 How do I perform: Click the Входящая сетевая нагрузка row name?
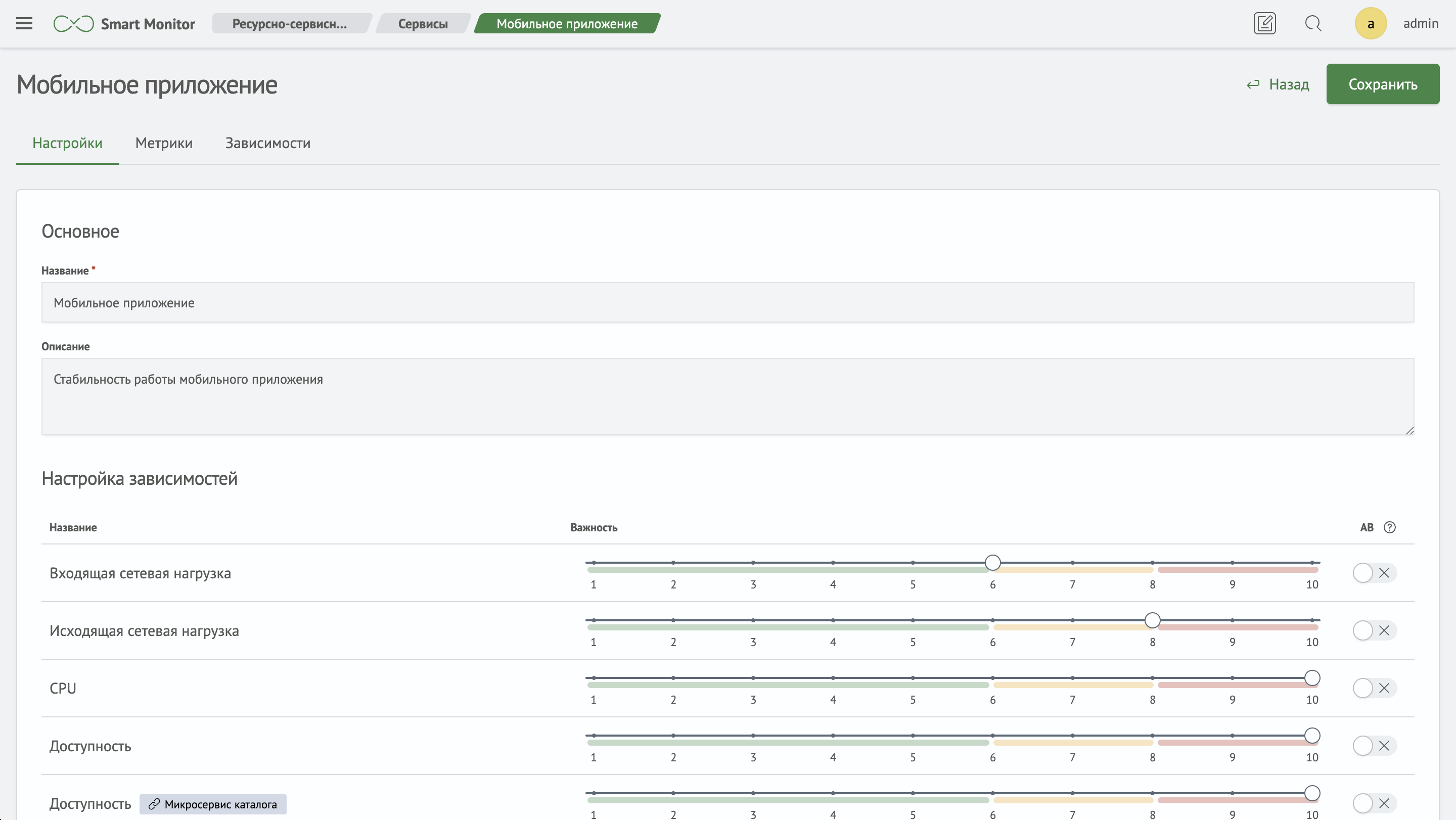point(140,573)
